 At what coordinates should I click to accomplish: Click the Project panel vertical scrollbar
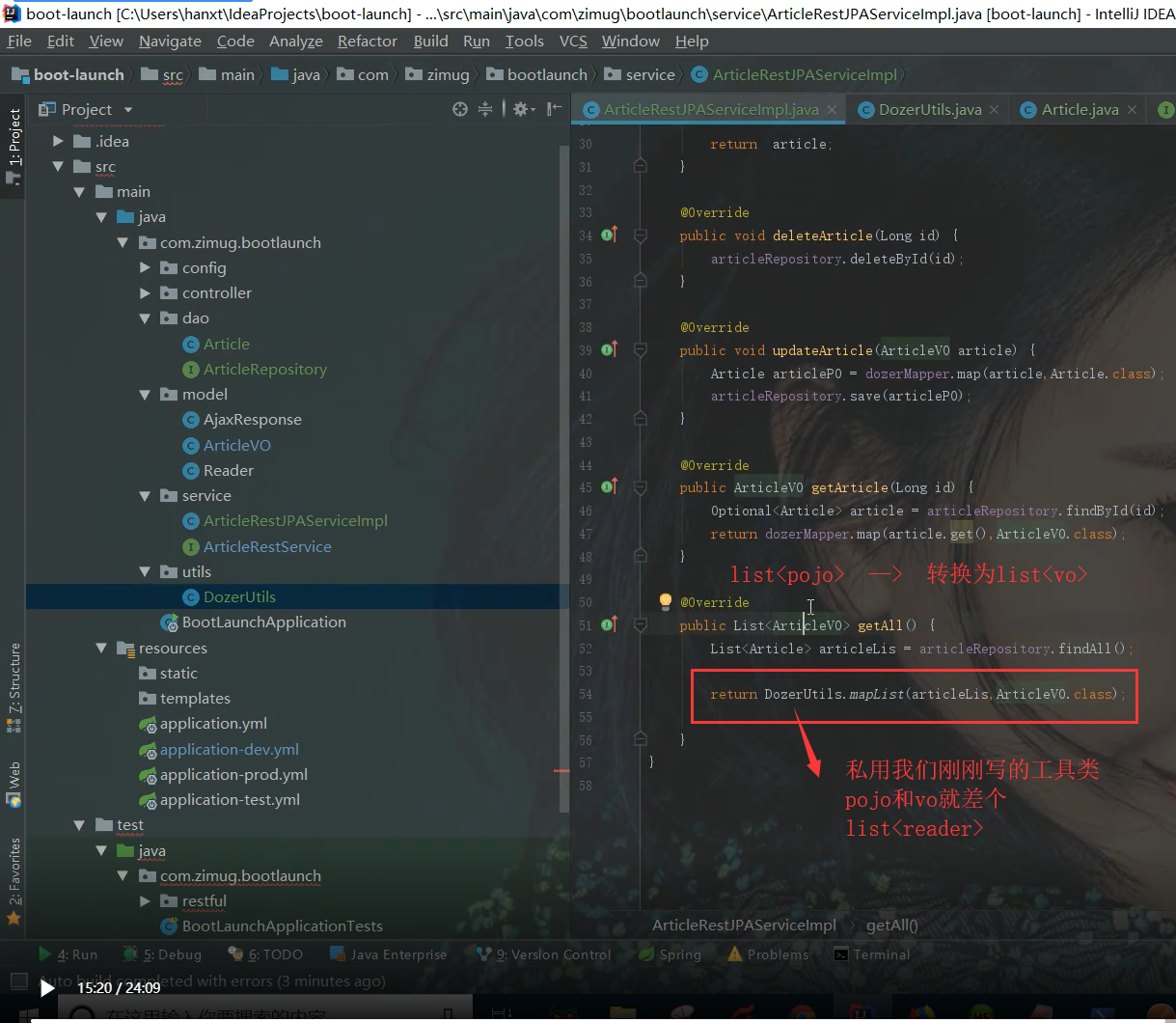point(565,478)
